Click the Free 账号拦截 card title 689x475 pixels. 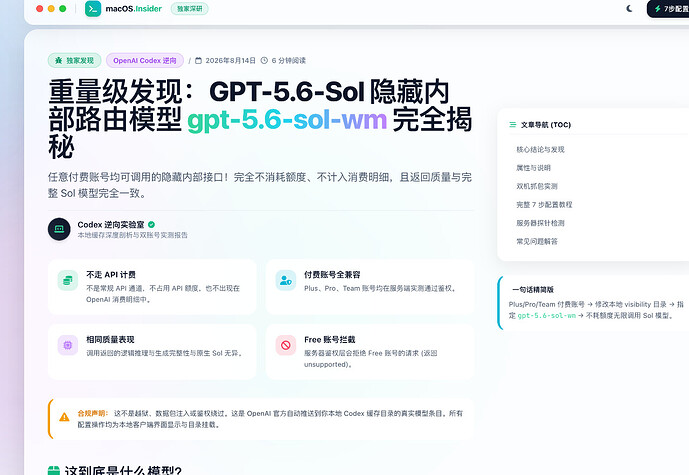pos(330,340)
